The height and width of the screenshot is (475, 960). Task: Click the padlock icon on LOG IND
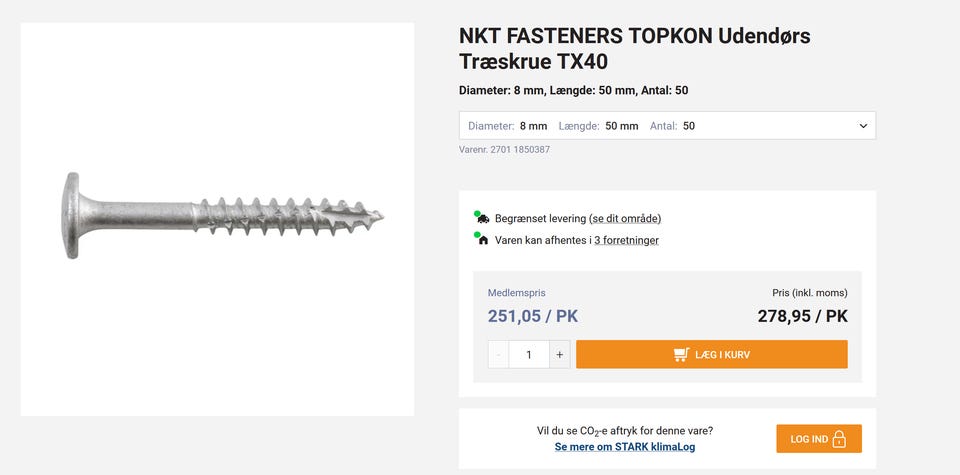(x=839, y=439)
